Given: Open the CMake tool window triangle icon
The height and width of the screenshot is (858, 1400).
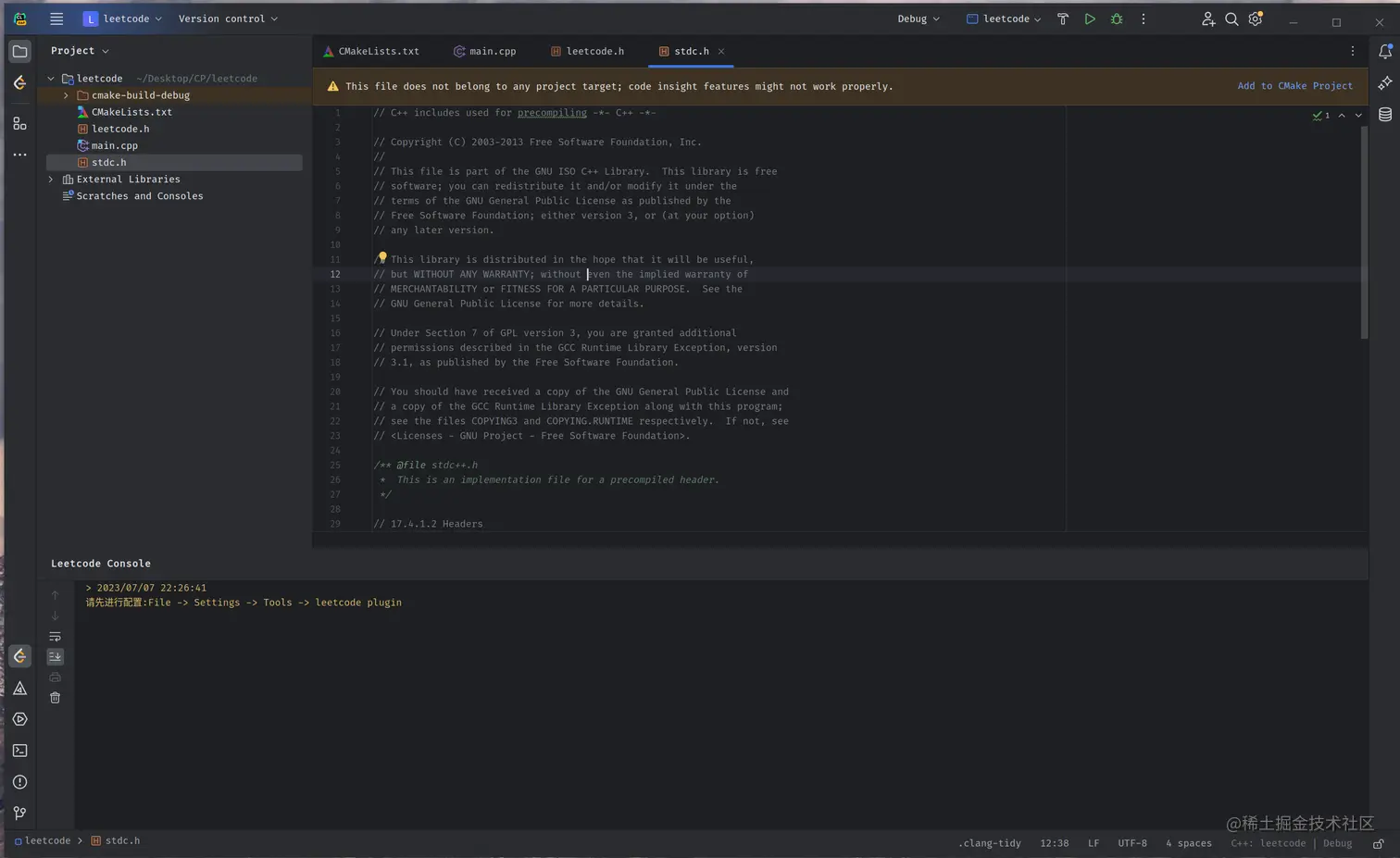Looking at the screenshot, I should pyautogui.click(x=19, y=688).
